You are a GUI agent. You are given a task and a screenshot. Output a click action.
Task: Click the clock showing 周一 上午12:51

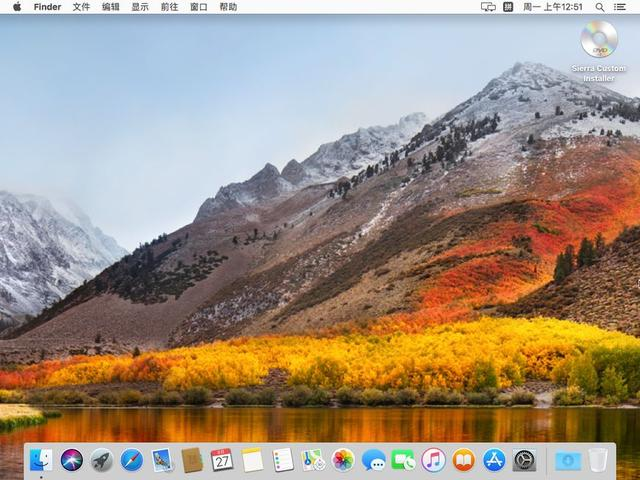553,7
